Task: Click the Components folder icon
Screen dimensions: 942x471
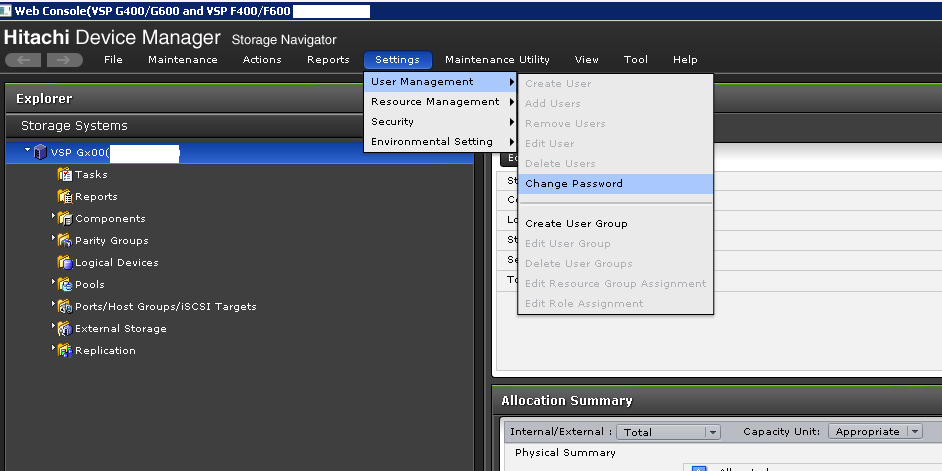Action: 64,219
